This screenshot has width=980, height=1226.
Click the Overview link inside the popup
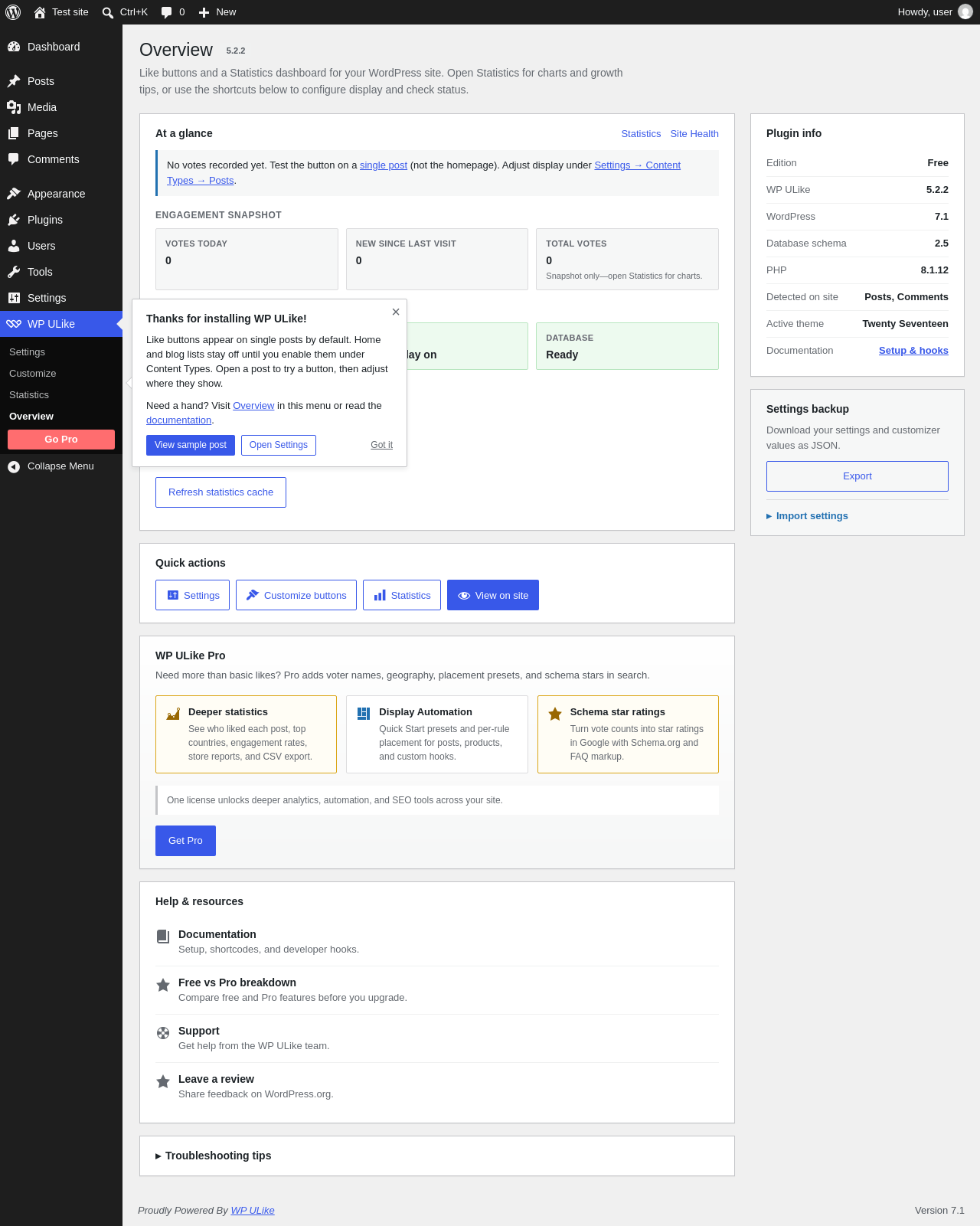click(253, 406)
